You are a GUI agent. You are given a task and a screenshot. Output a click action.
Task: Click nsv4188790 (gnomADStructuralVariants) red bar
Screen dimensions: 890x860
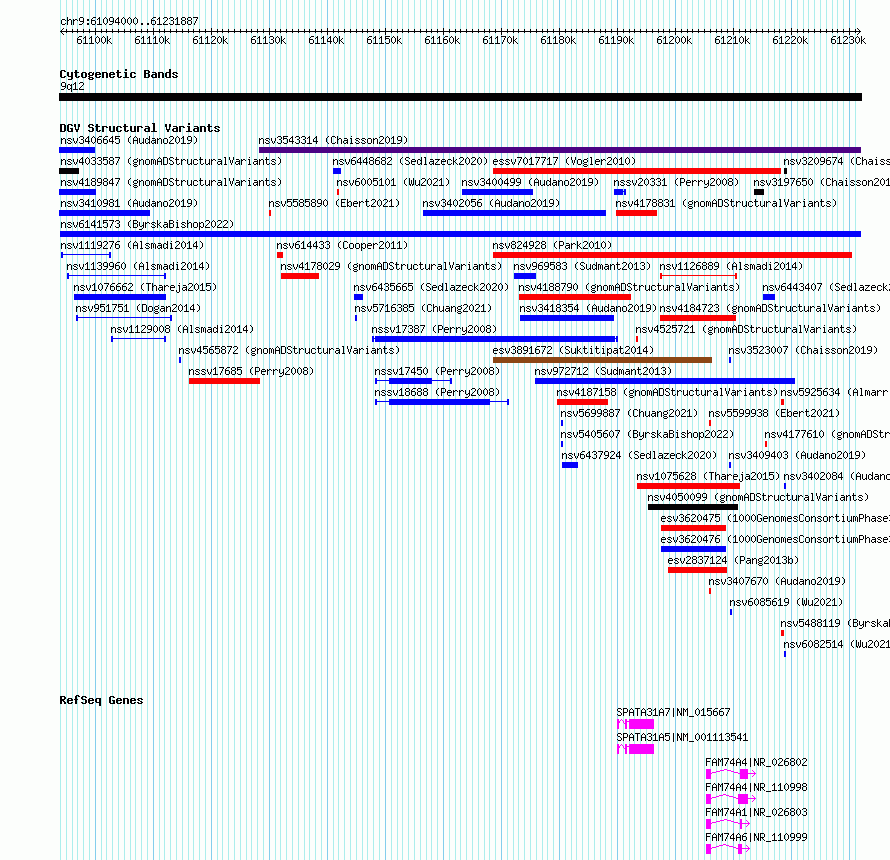pyautogui.click(x=574, y=297)
